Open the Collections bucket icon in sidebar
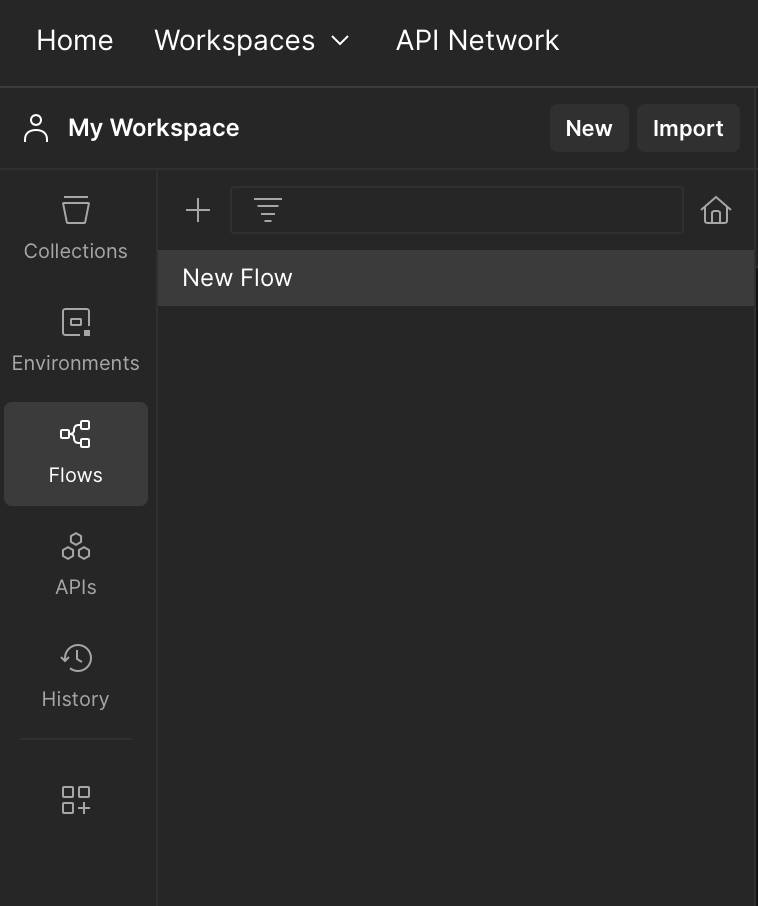The height and width of the screenshot is (906, 758). pos(76,210)
